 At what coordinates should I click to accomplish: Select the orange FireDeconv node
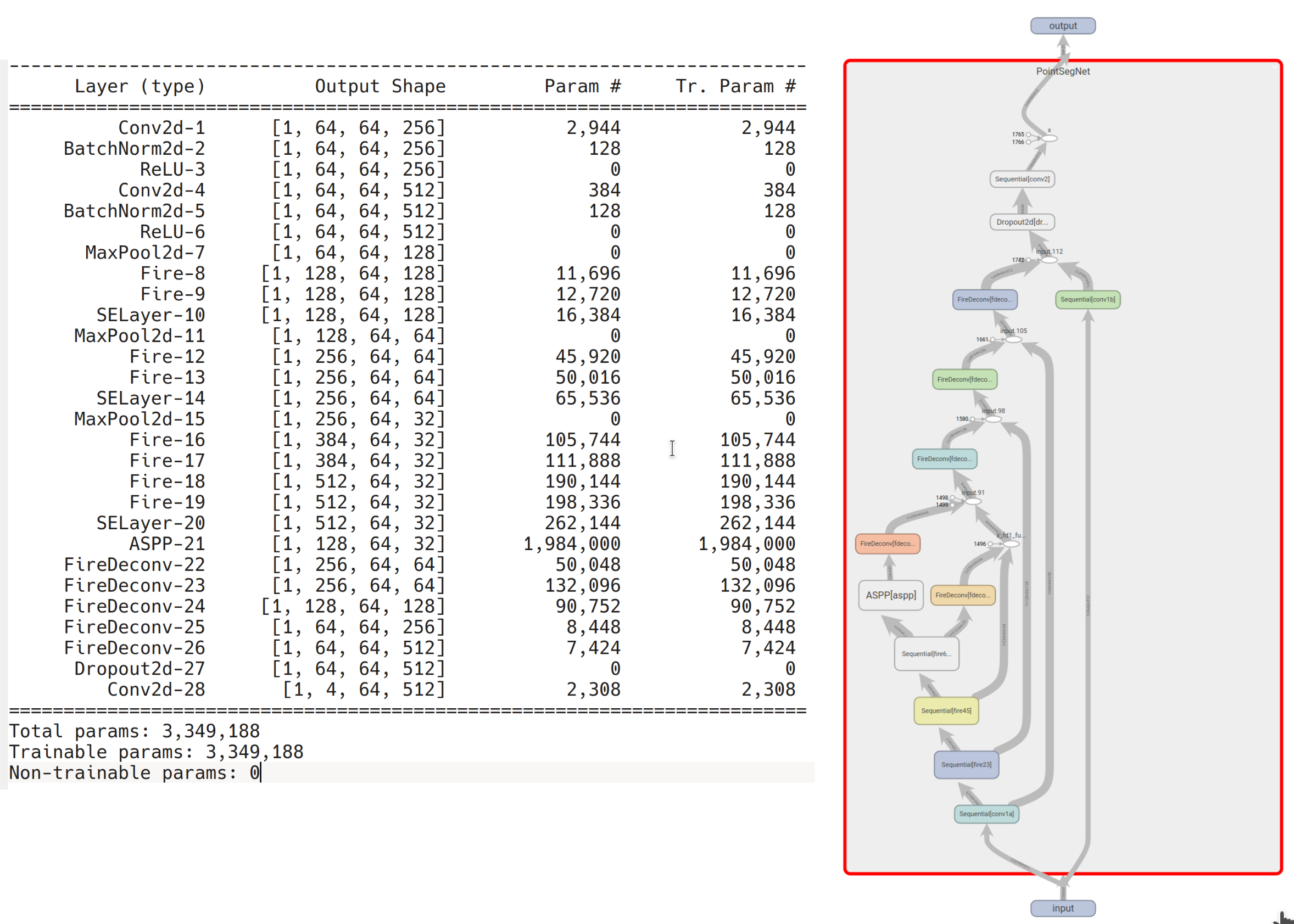point(888,544)
